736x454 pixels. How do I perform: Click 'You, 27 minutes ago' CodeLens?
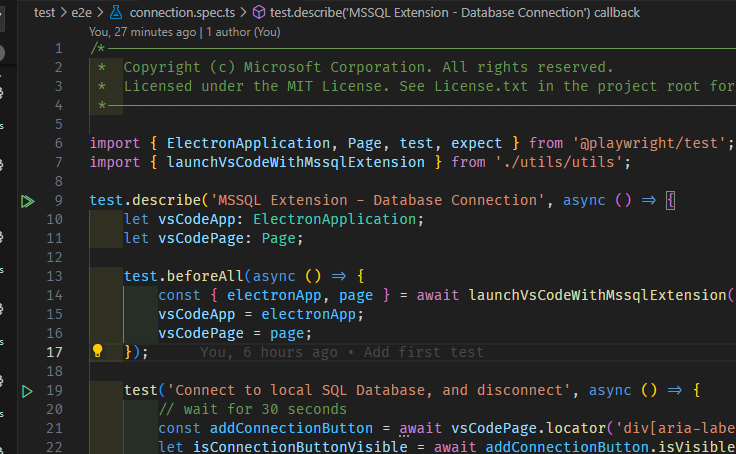point(142,31)
